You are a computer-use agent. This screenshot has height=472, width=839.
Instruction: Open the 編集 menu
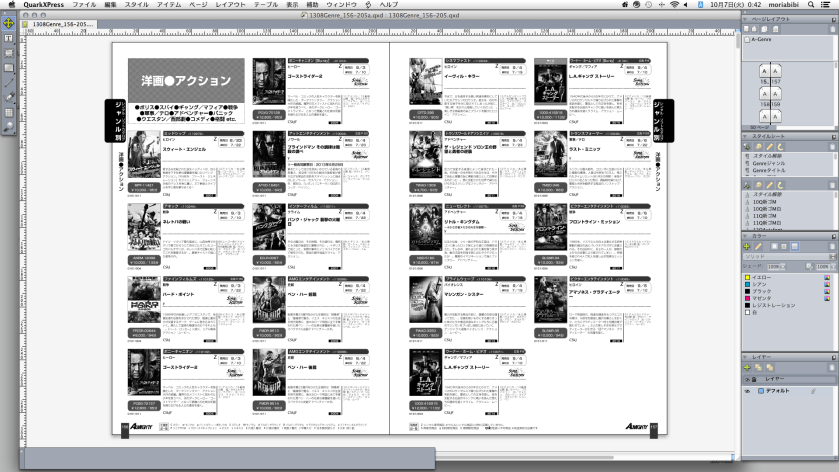pyautogui.click(x=111, y=4)
